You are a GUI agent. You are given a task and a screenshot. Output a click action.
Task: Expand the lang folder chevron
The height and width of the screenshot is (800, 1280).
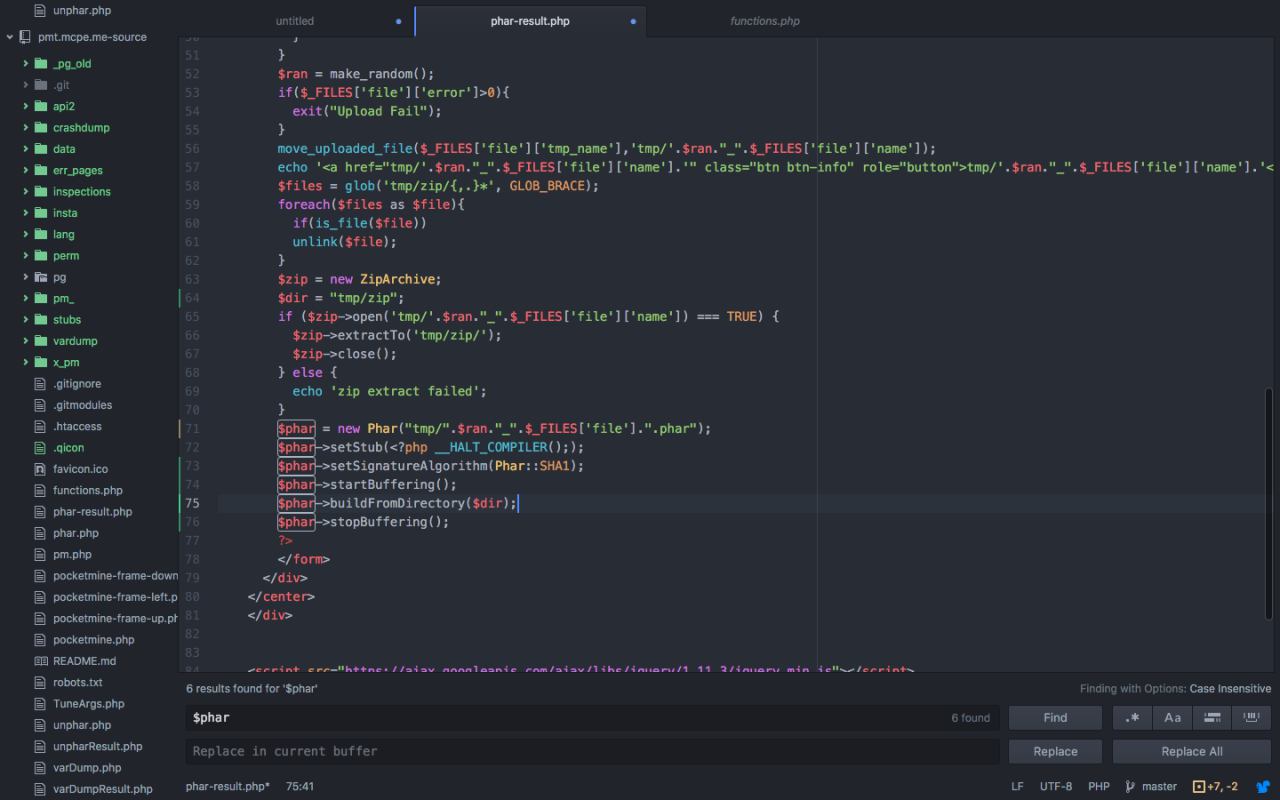click(x=26, y=234)
